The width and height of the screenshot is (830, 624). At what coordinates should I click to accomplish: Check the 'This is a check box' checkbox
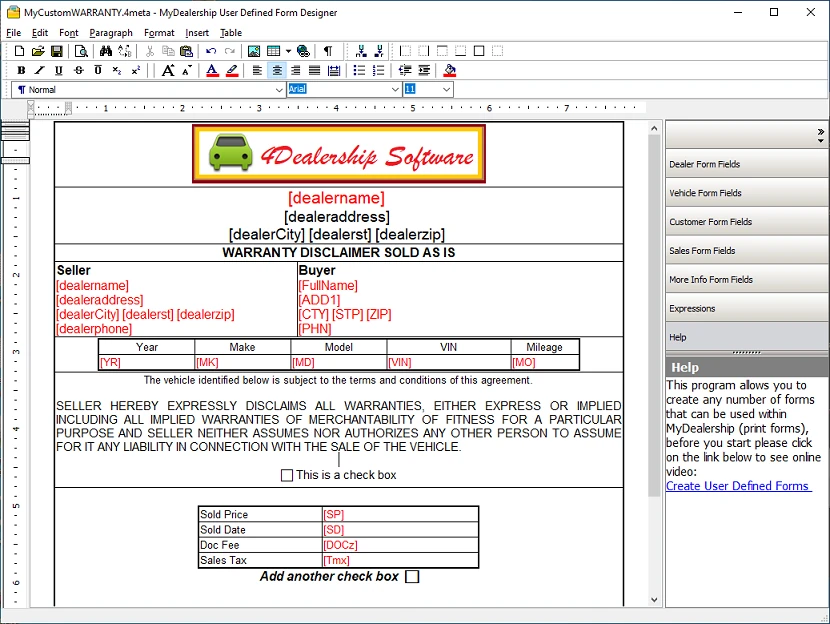click(x=287, y=475)
